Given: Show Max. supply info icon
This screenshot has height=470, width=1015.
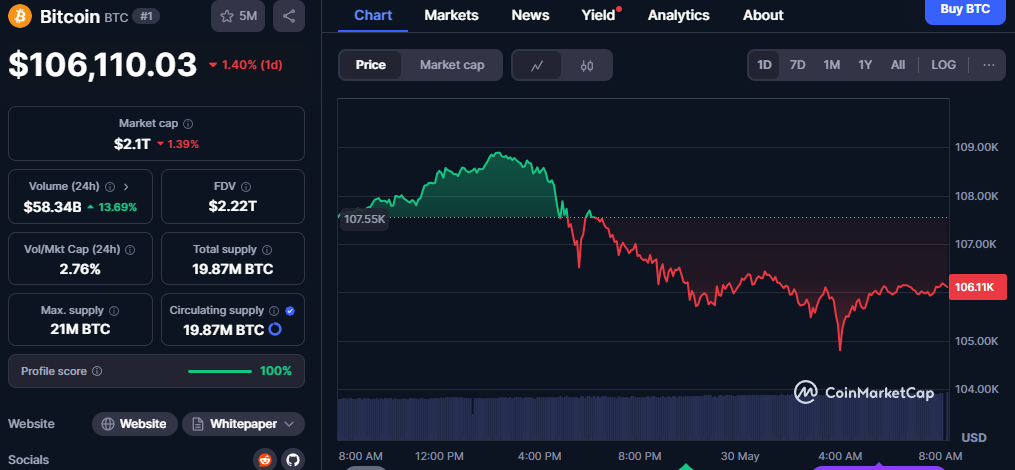Looking at the screenshot, I should pyautogui.click(x=114, y=311).
